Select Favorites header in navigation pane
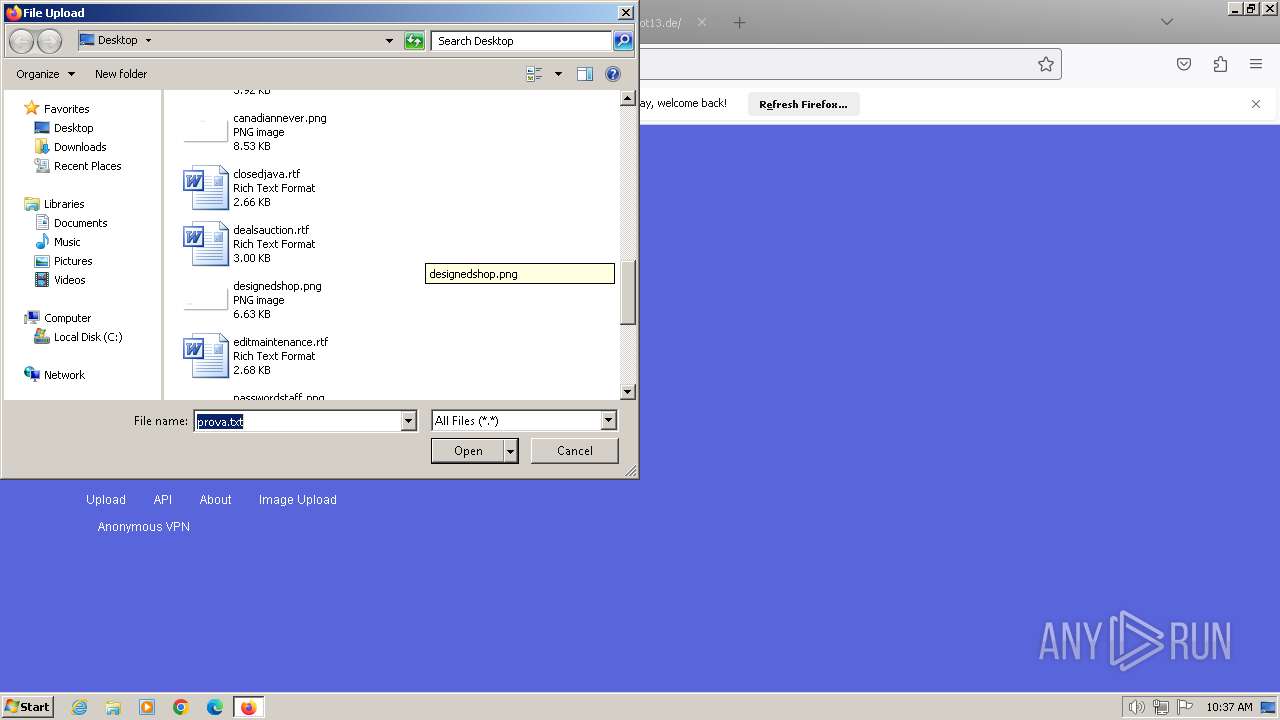The image size is (1280, 720). click(66, 109)
